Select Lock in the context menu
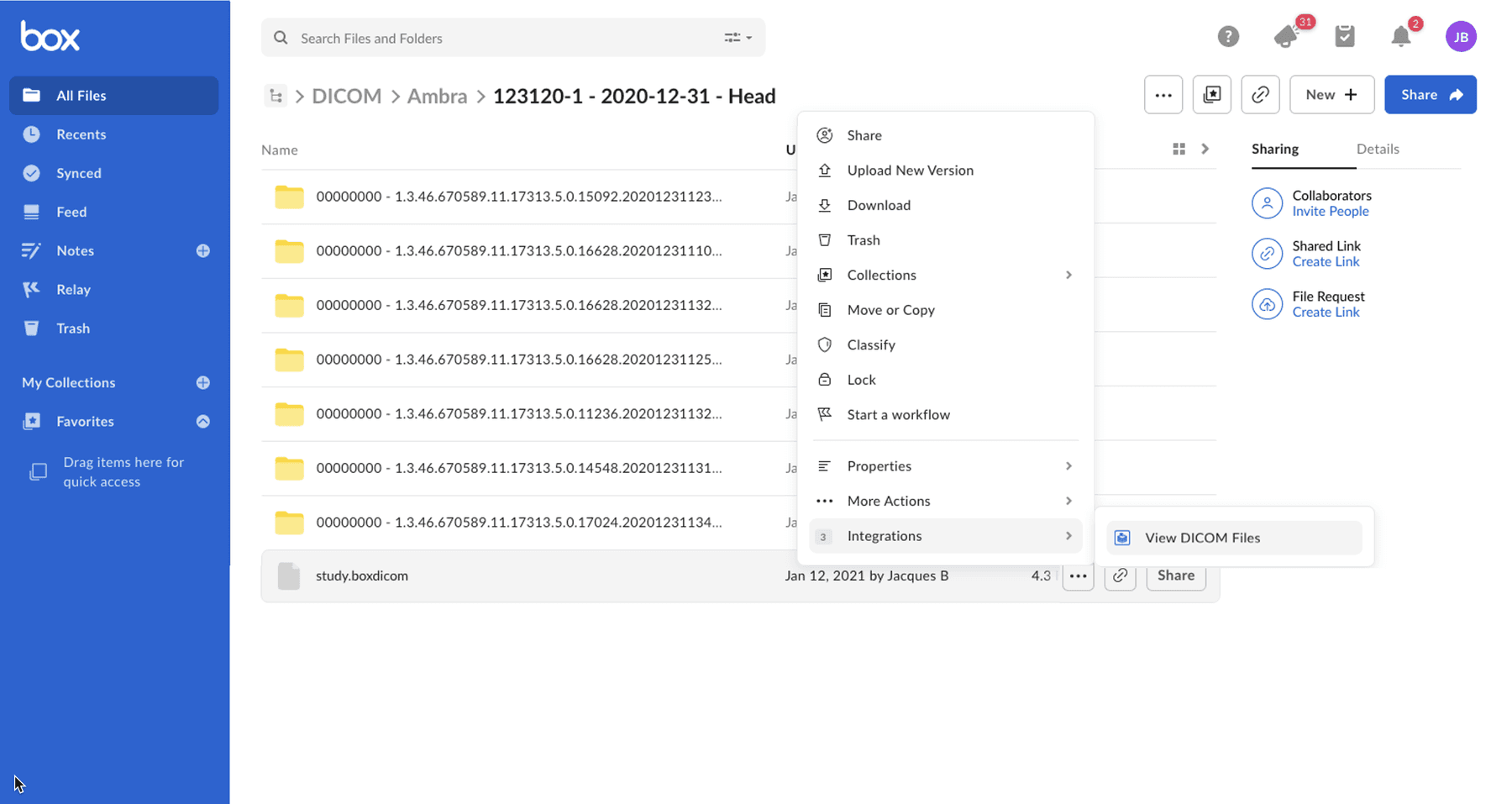The width and height of the screenshot is (1512, 804). [945, 380]
